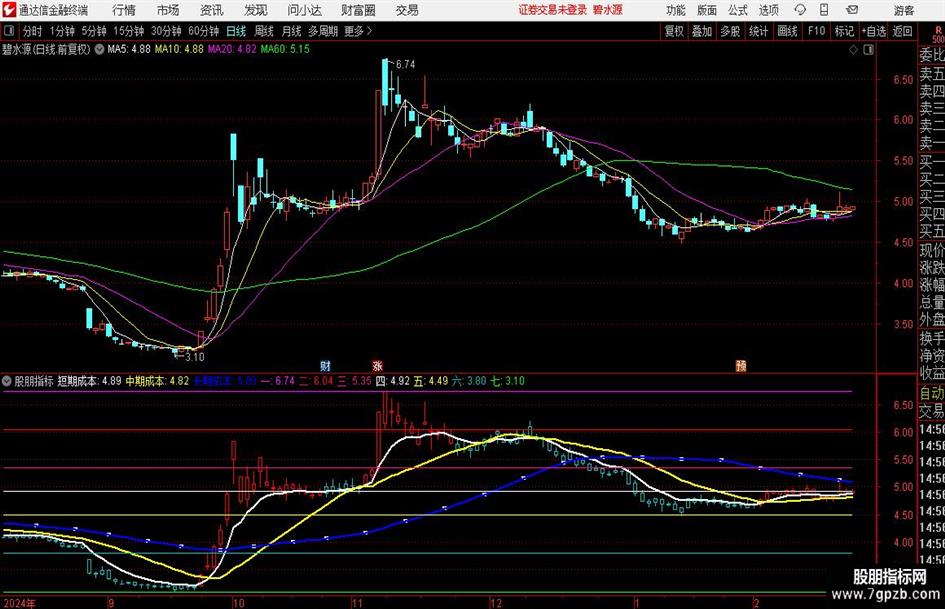Click the 6.74 high price label
This screenshot has height=609, width=945.
406,64
